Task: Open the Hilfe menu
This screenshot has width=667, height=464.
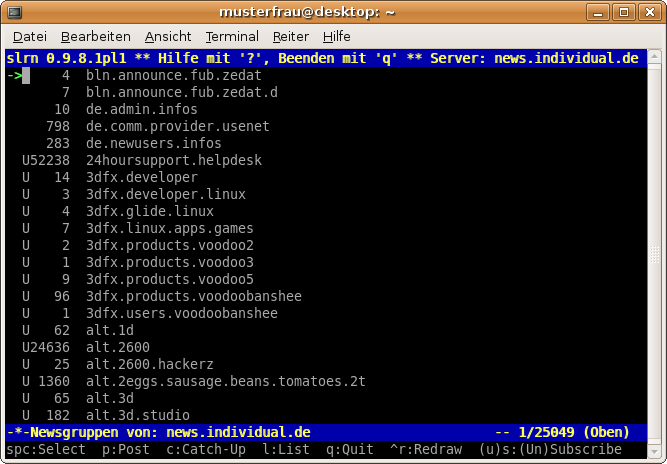Action: click(336, 36)
